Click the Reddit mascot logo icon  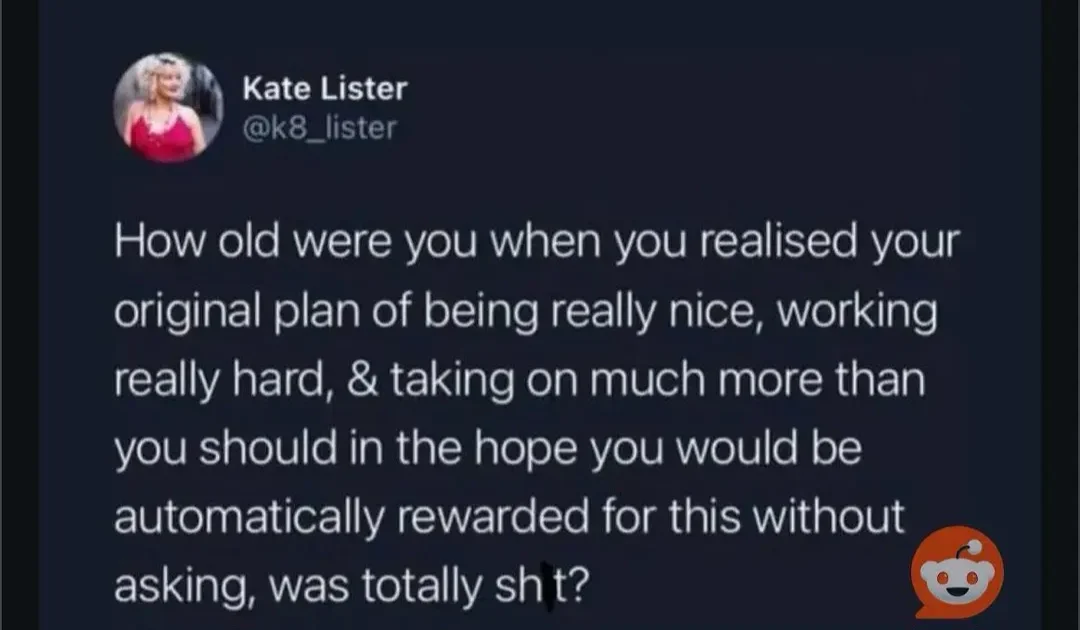point(957,572)
